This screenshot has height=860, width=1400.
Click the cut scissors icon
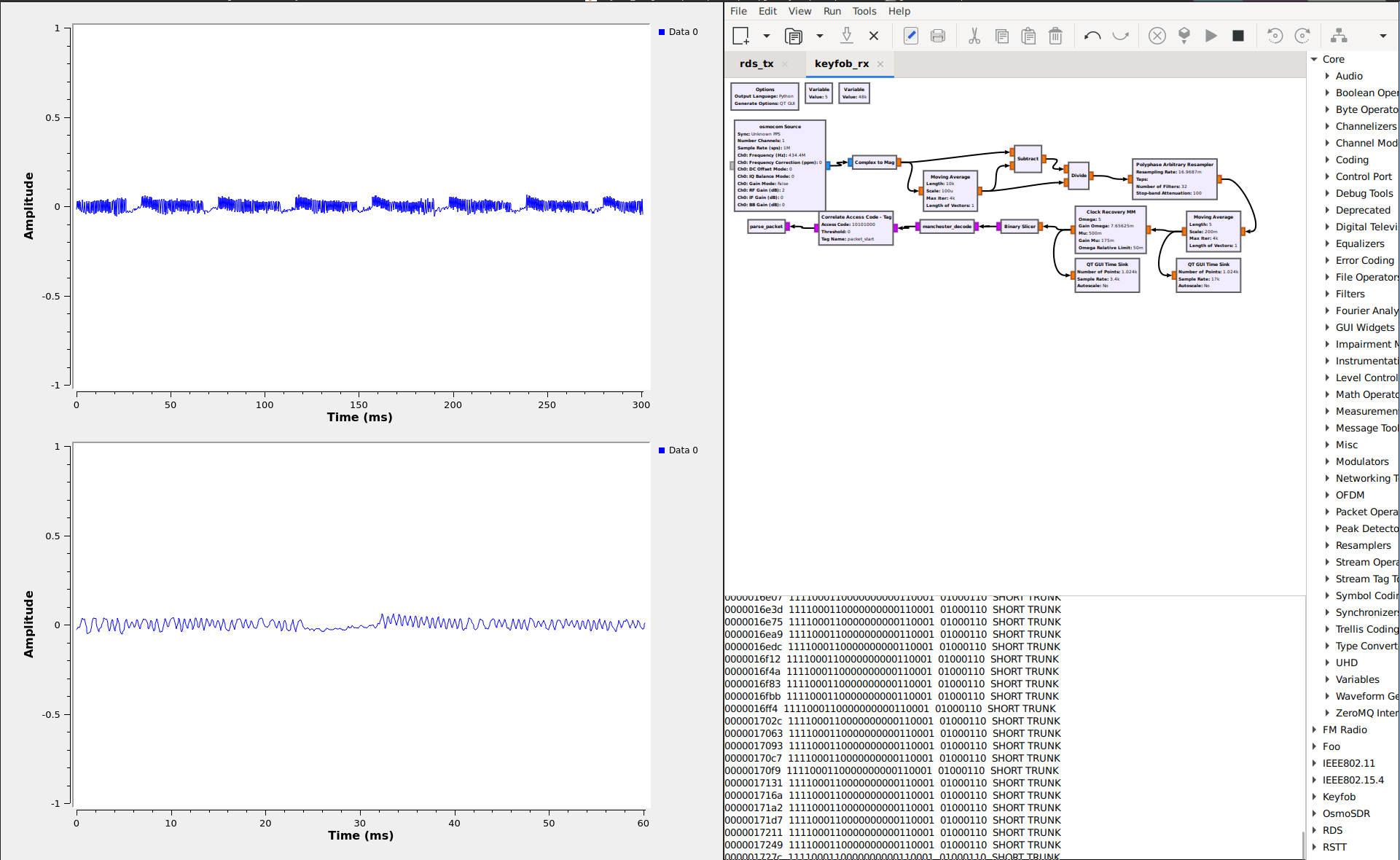pos(974,36)
